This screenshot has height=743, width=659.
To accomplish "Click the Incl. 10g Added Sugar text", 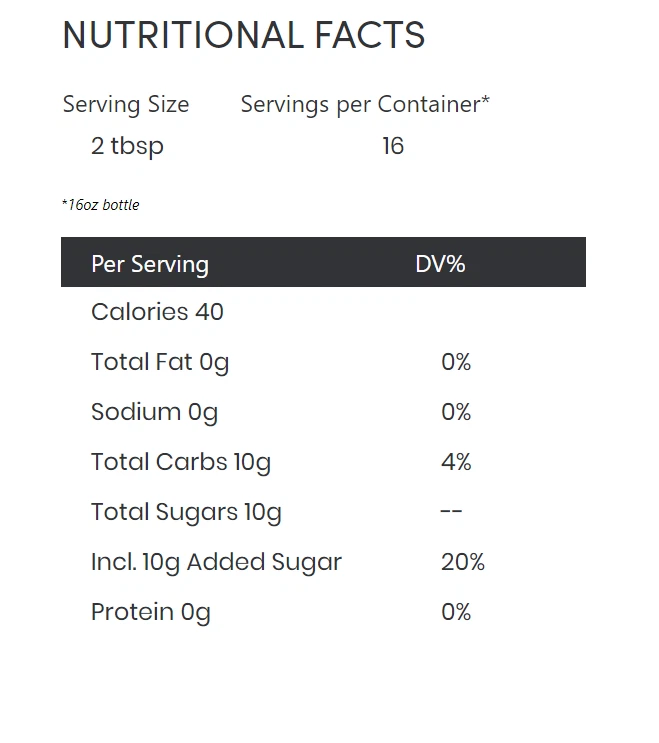I will coord(216,562).
